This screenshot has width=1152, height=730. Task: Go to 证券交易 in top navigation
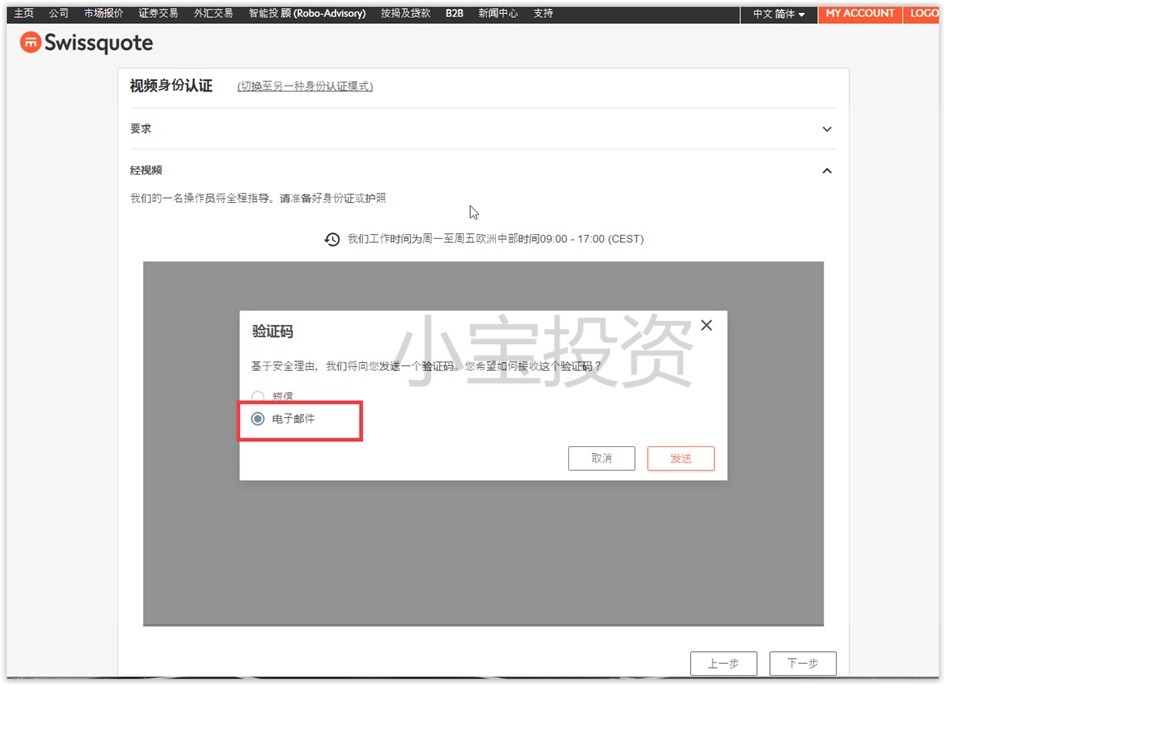158,14
